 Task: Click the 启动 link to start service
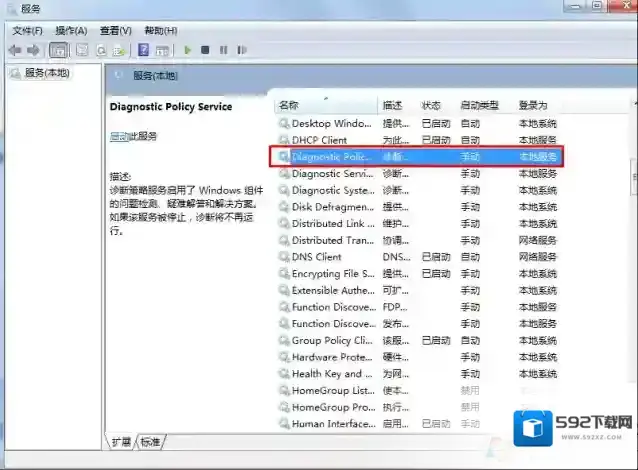[118, 136]
